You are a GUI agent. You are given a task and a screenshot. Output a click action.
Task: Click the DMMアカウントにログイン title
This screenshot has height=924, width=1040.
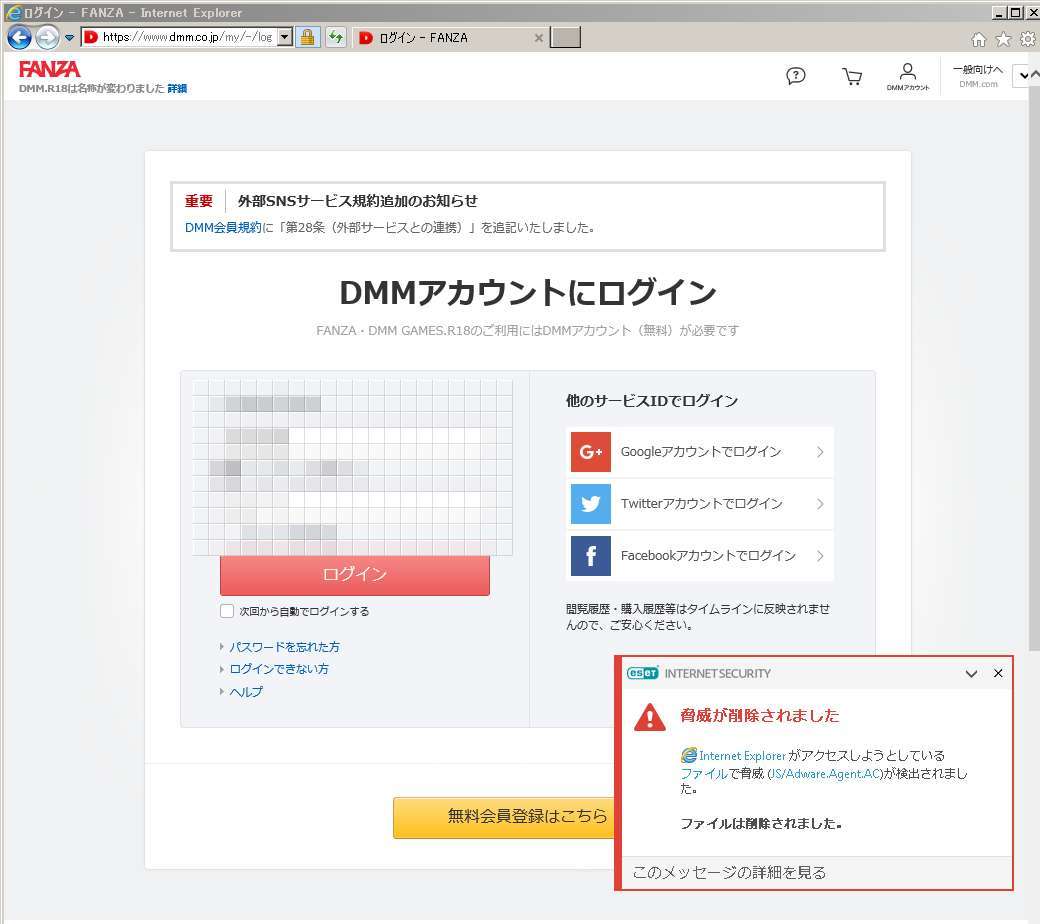[x=528, y=293]
